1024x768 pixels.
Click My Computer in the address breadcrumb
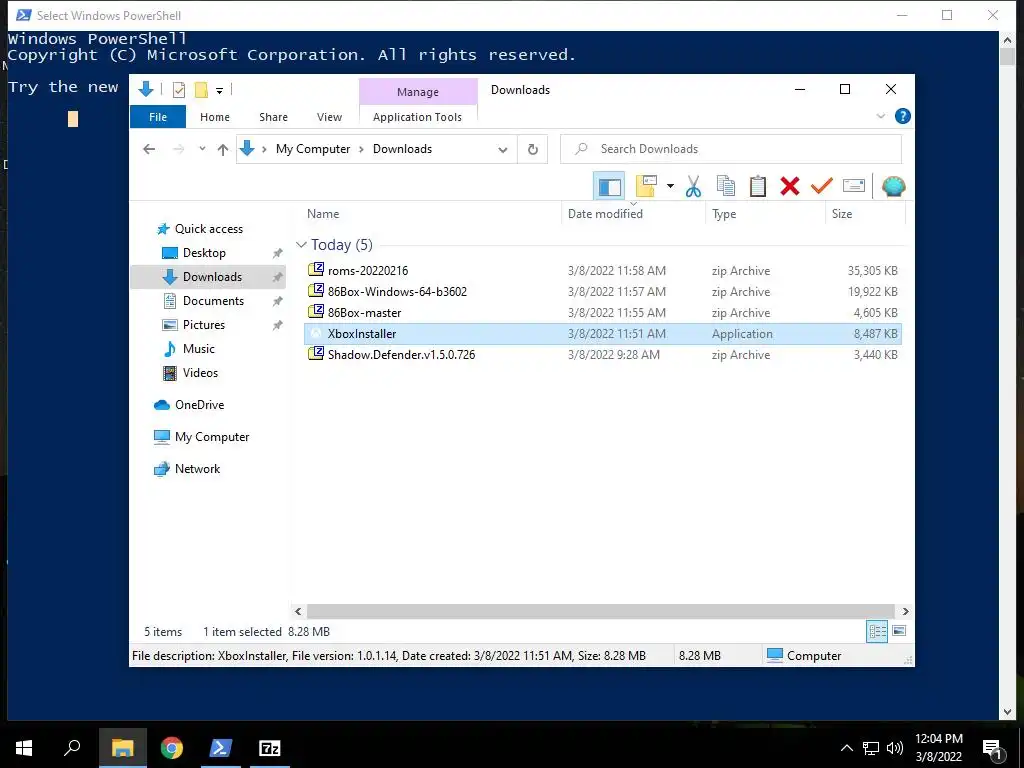[x=313, y=149]
